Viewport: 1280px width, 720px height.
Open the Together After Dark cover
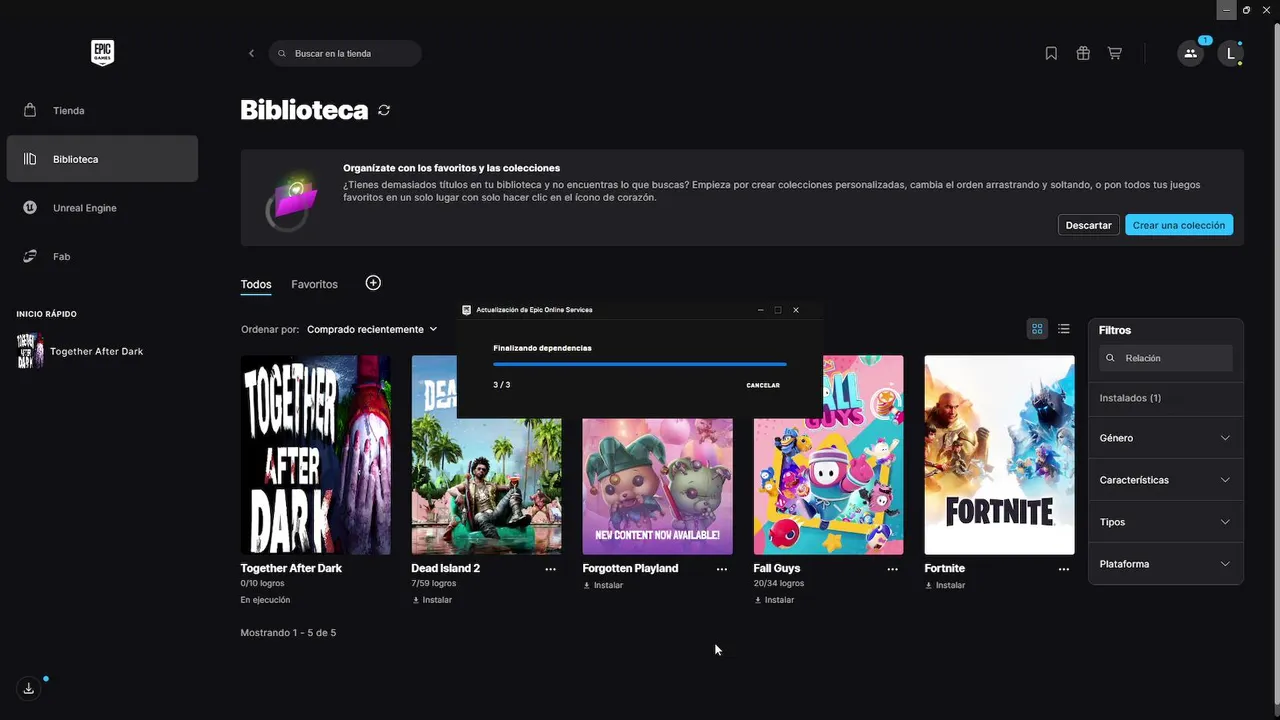click(316, 455)
